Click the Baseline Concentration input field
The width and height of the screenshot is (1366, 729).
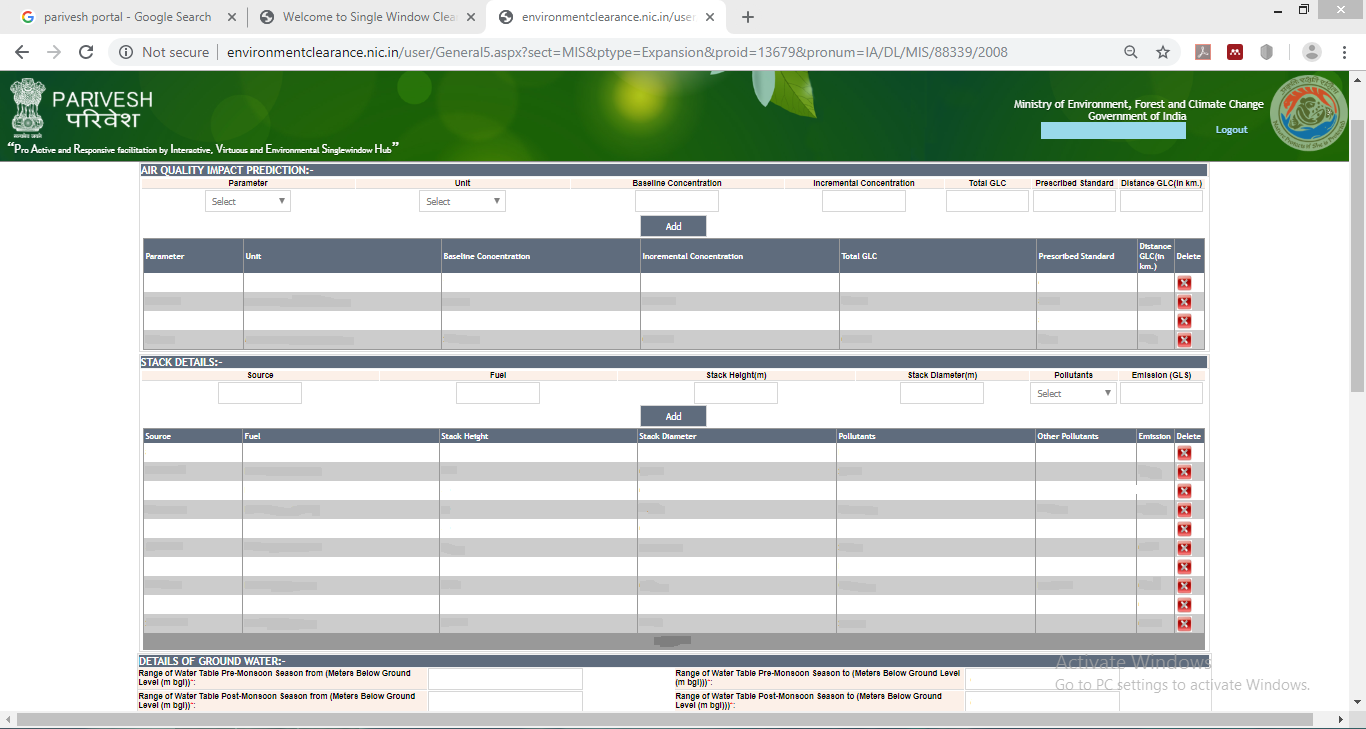click(x=676, y=201)
